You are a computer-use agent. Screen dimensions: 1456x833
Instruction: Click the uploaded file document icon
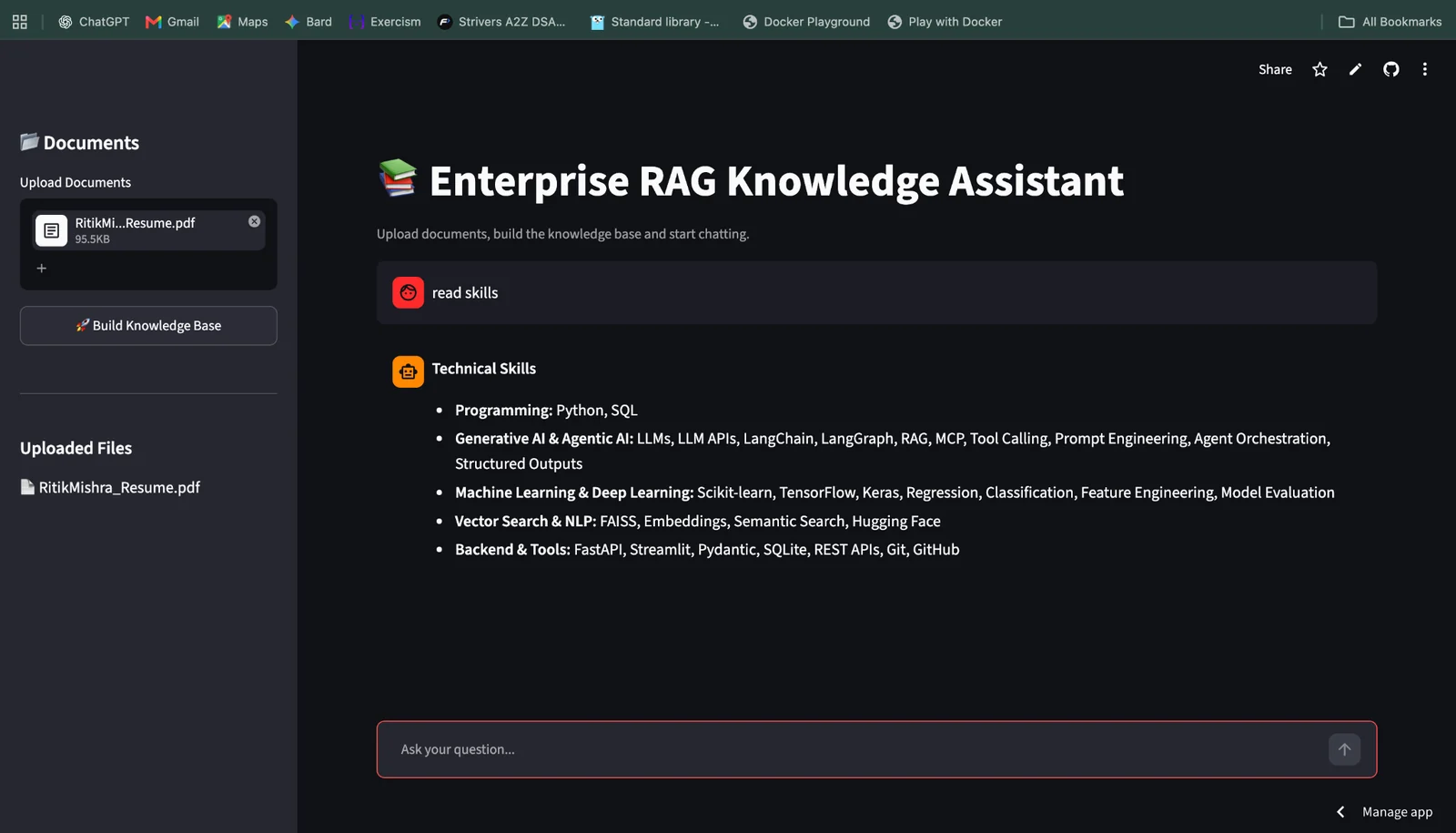[x=52, y=230]
